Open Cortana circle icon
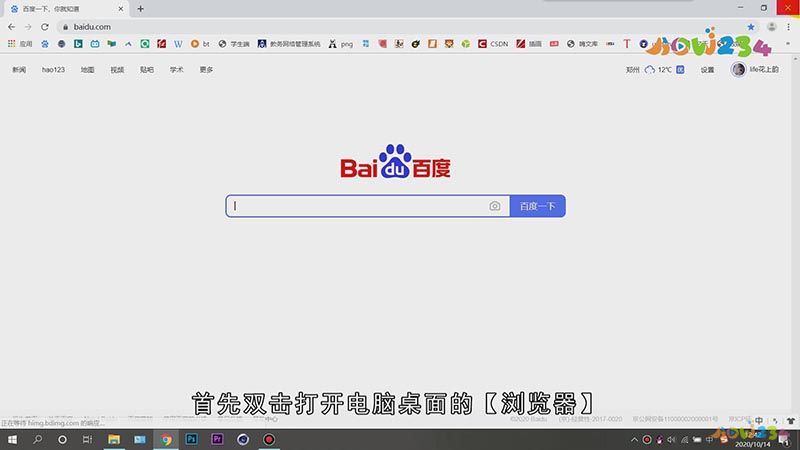Screen dimensions: 800x450 tap(62, 439)
